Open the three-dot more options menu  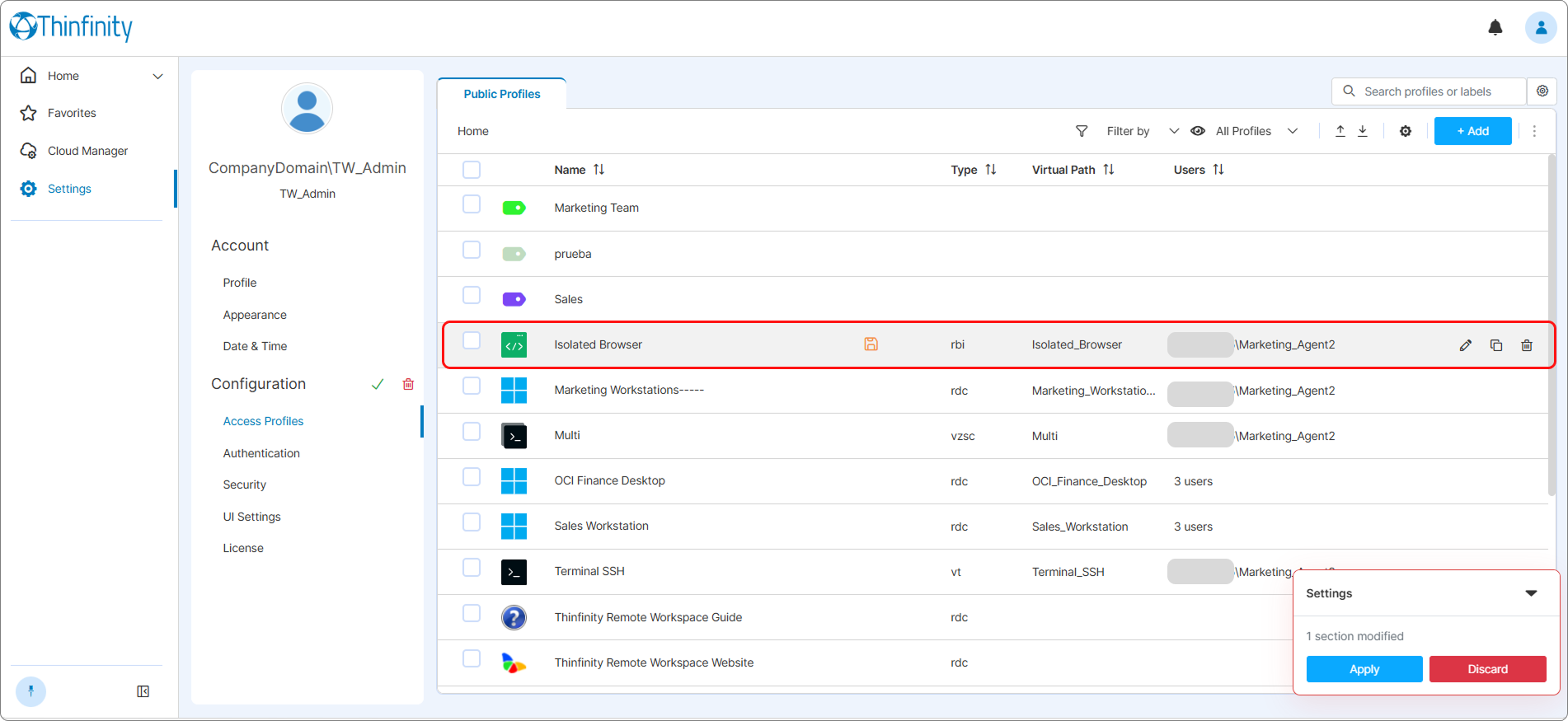(1534, 131)
